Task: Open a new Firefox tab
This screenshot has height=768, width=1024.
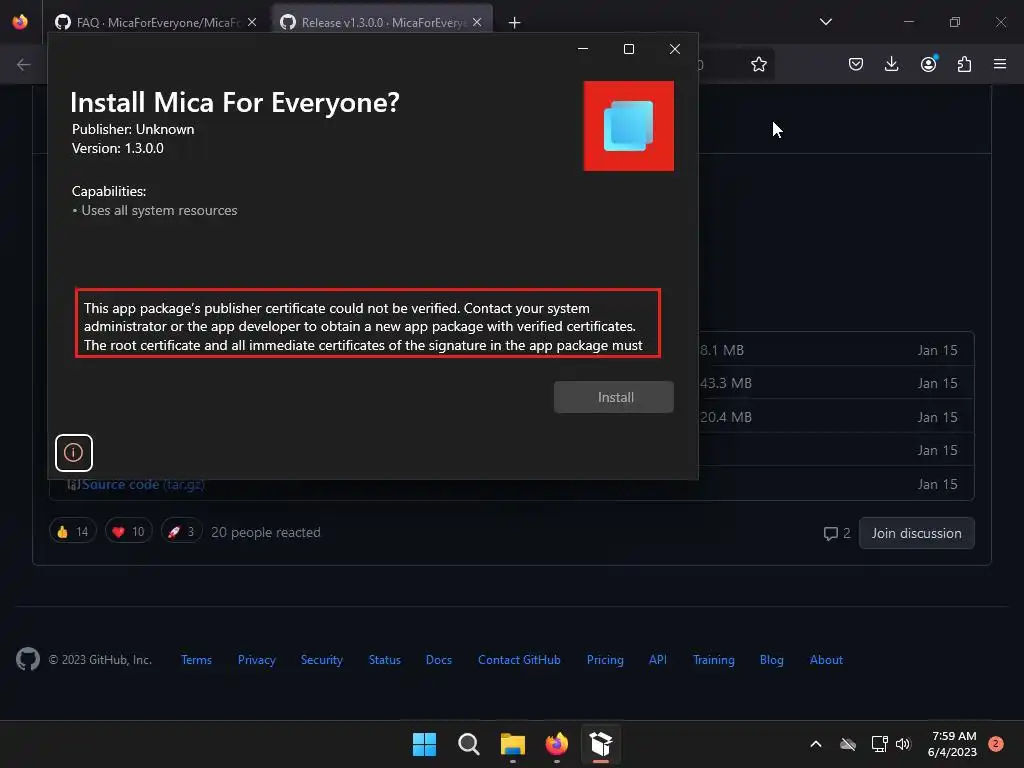Action: click(515, 23)
